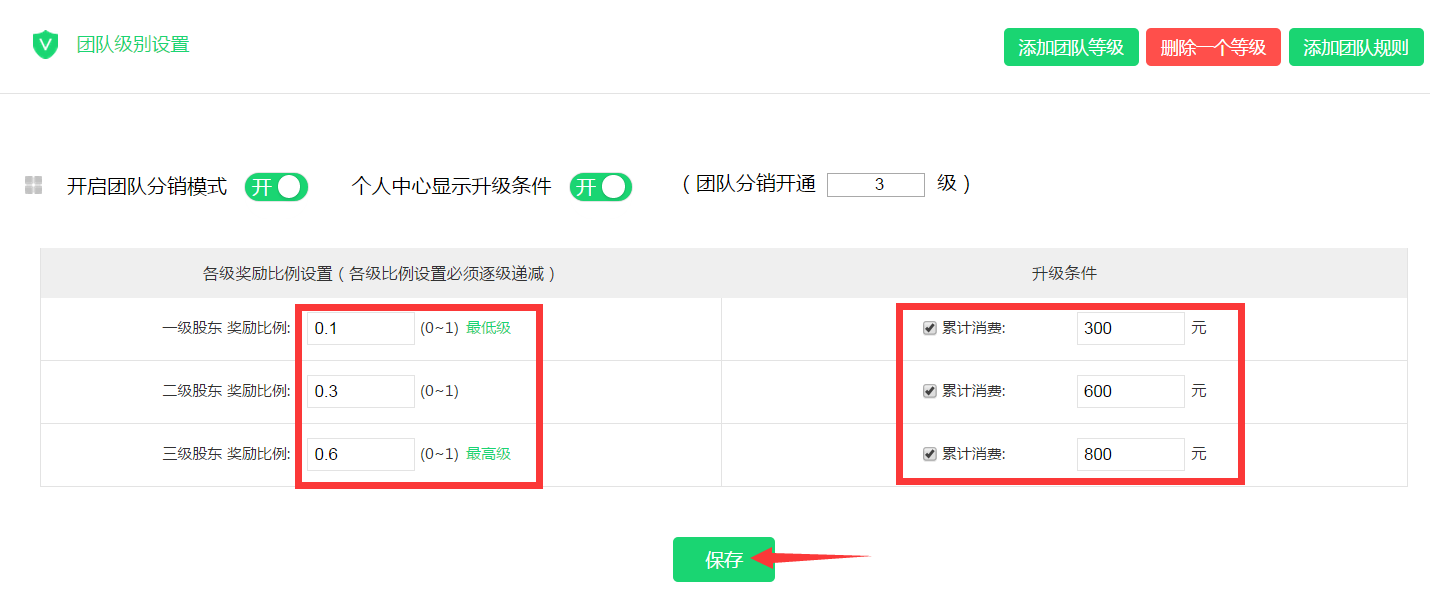Click the 添加团队等级 button

tap(1071, 47)
